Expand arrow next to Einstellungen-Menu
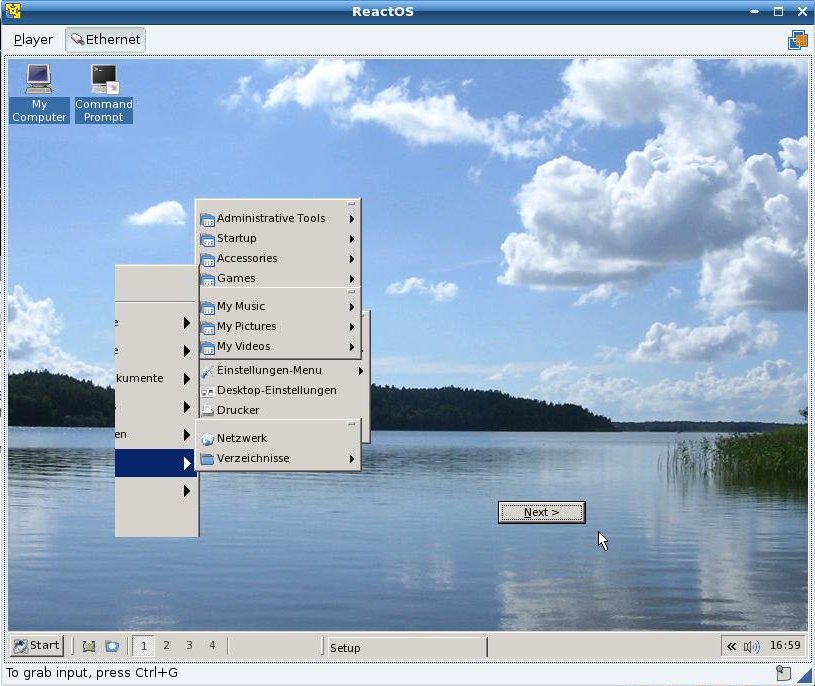This screenshot has width=815, height=686. [361, 371]
